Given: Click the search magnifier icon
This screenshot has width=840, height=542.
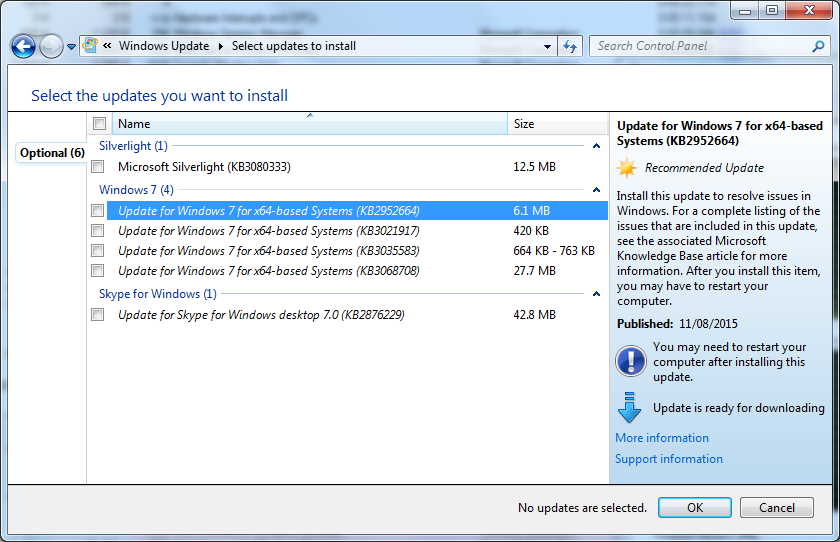Looking at the screenshot, I should pos(818,47).
